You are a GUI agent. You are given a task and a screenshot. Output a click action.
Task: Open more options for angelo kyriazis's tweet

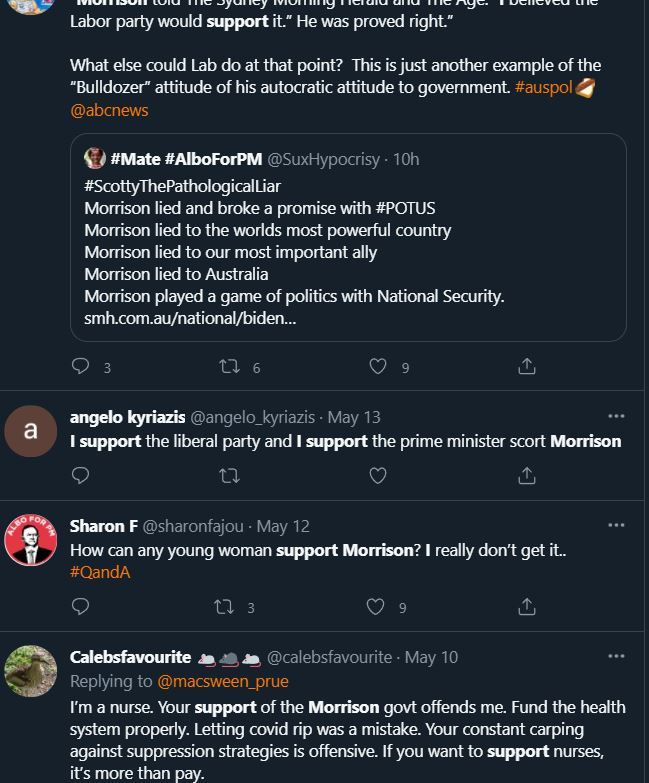click(x=616, y=416)
